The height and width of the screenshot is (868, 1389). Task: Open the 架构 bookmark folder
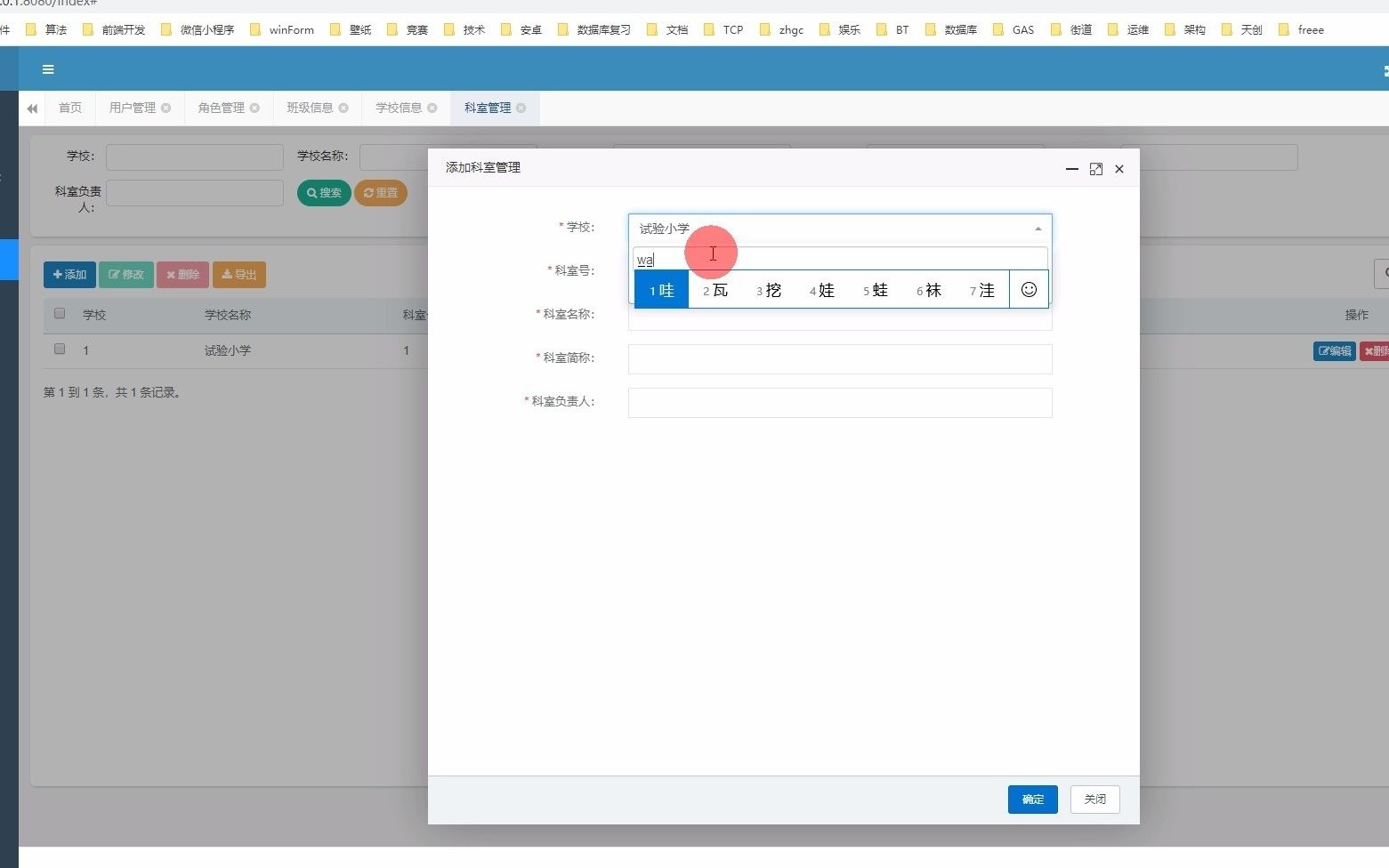coord(1185,29)
